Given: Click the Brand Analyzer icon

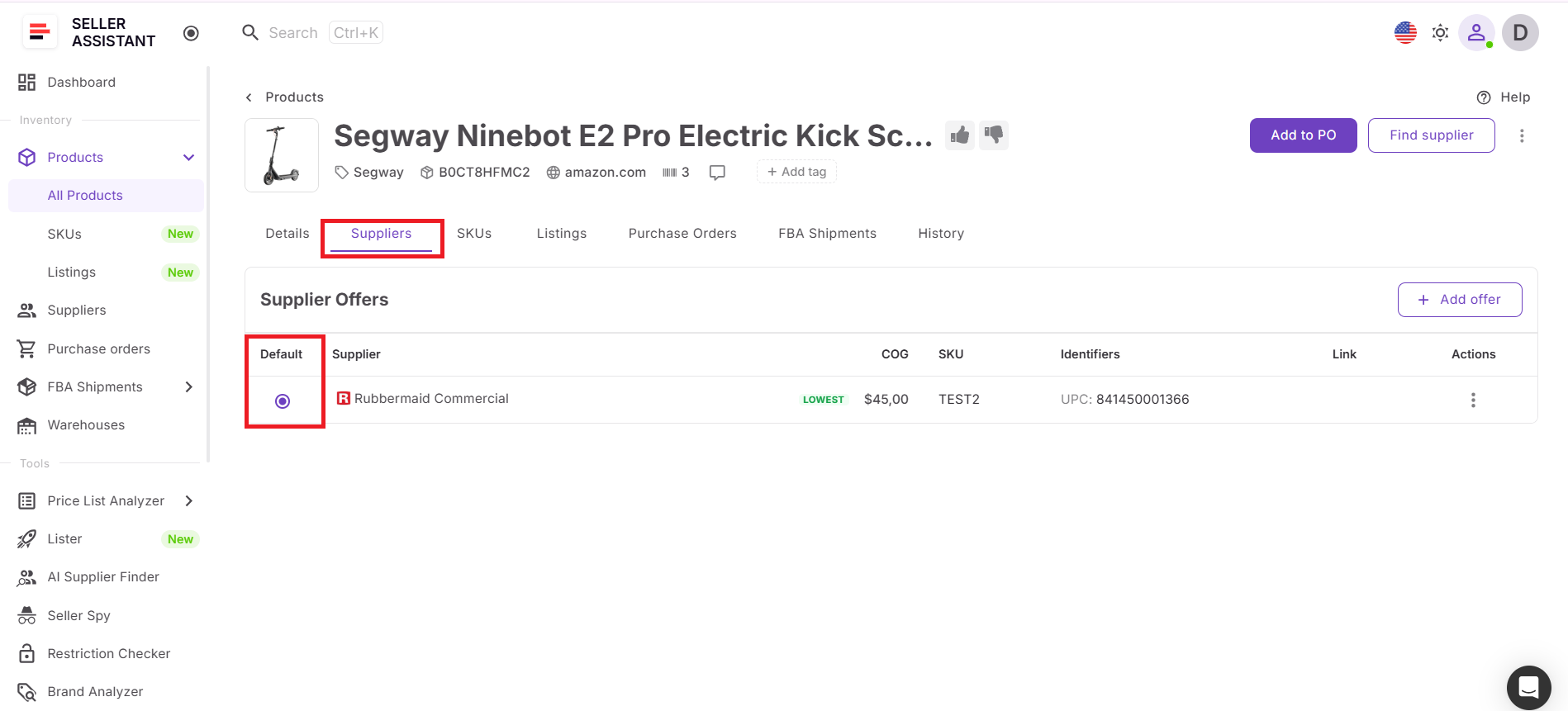Looking at the screenshot, I should pyautogui.click(x=27, y=692).
